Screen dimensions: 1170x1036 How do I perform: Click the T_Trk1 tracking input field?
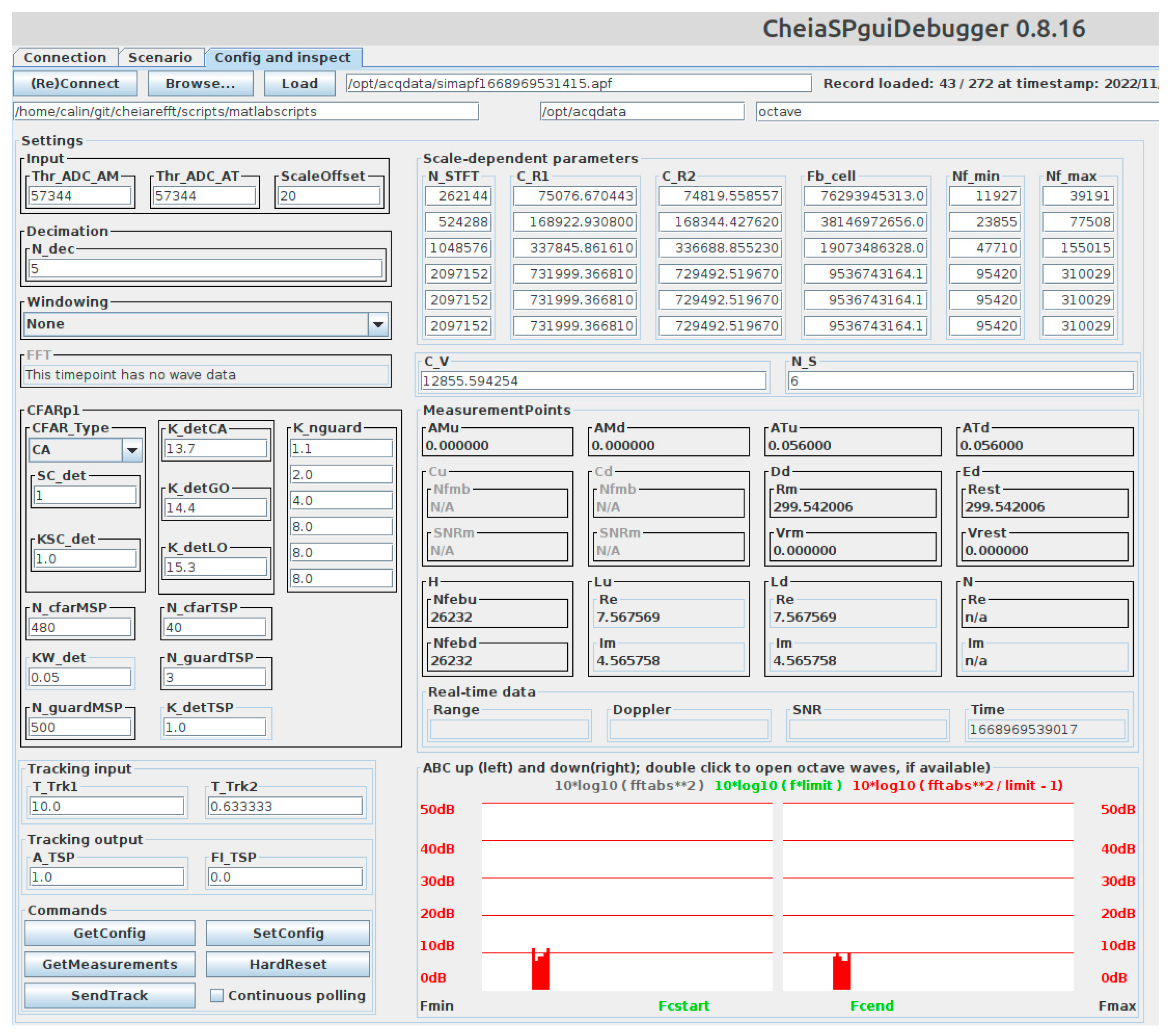(x=107, y=807)
